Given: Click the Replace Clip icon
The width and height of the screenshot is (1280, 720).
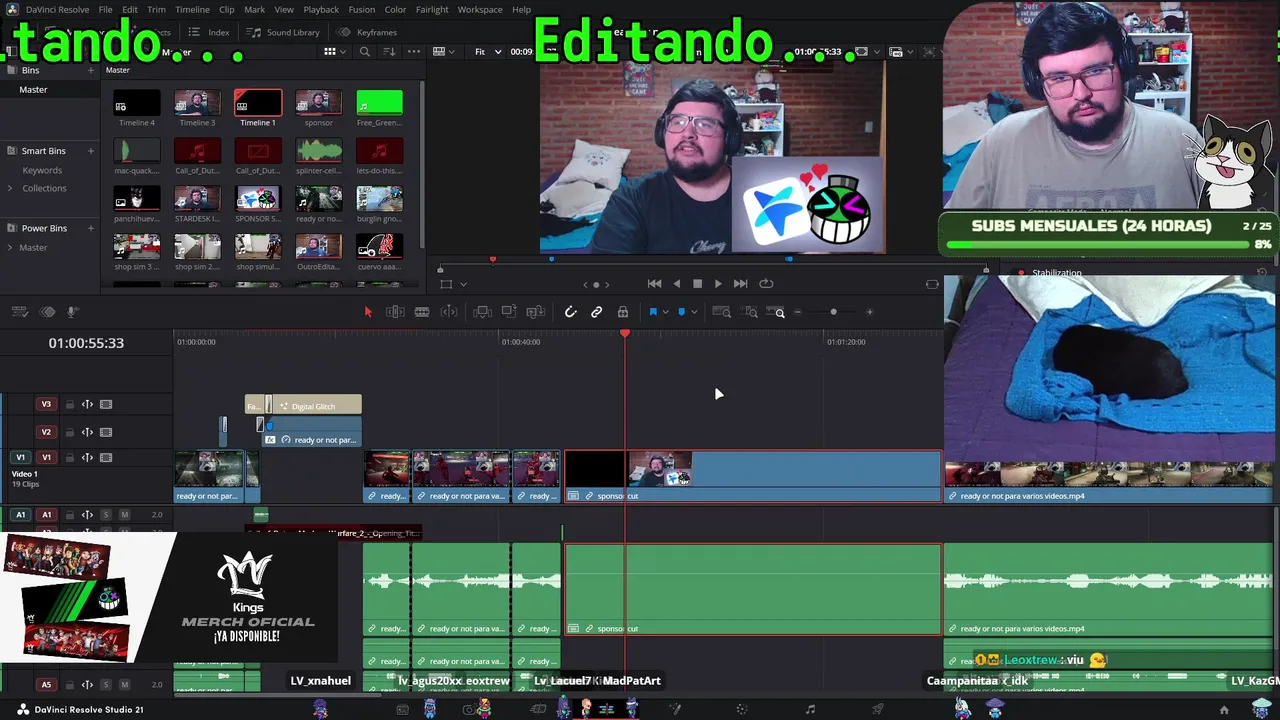Looking at the screenshot, I should [536, 312].
